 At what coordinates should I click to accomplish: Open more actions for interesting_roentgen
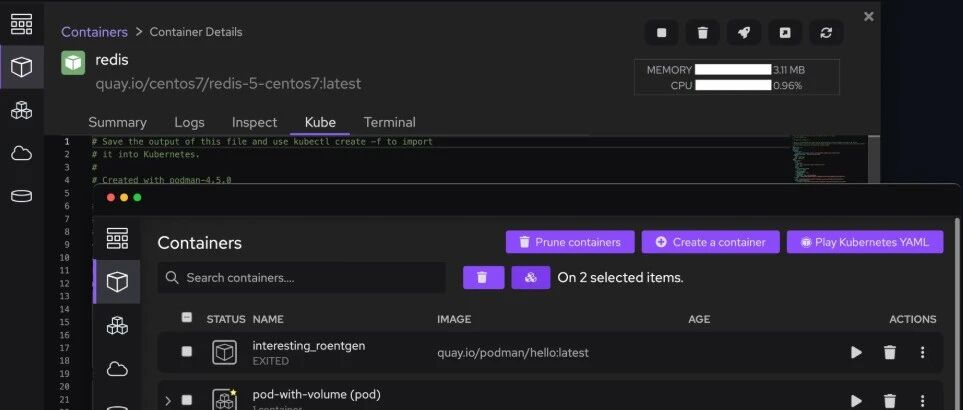click(922, 352)
